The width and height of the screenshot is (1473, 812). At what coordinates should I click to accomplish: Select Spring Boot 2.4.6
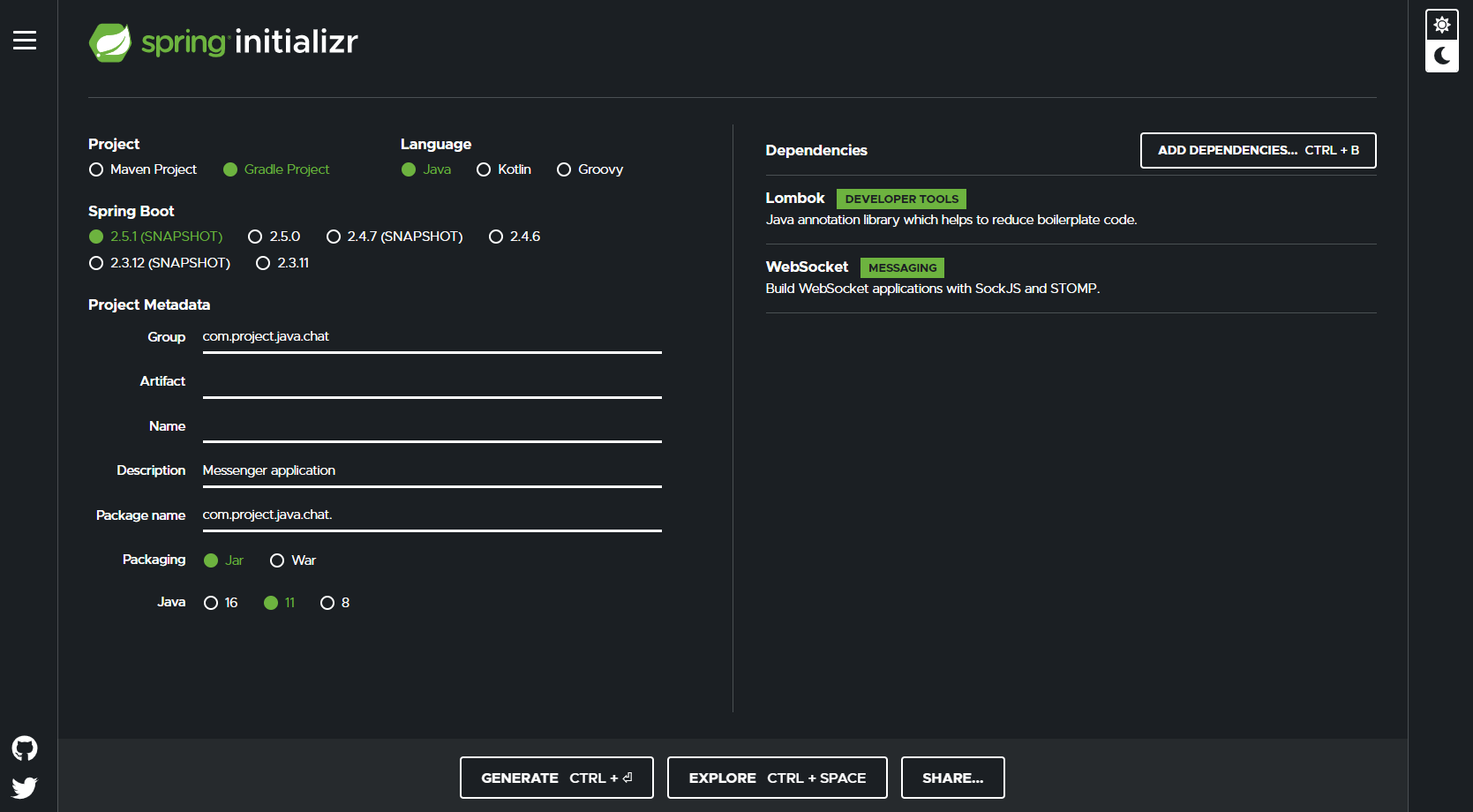[515, 237]
